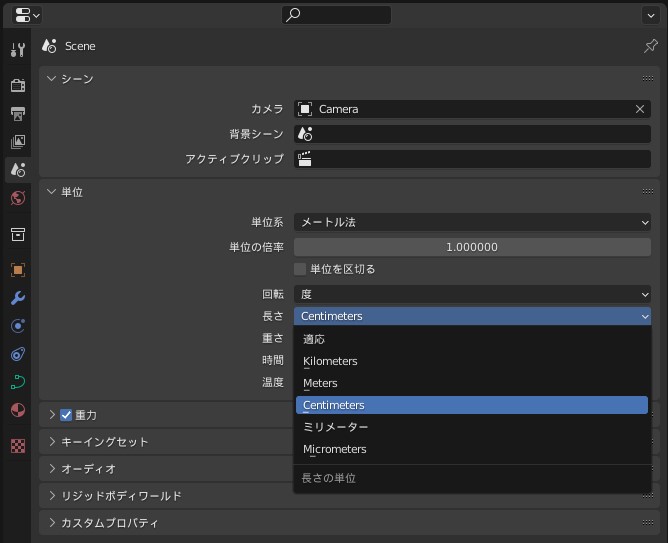
Task: Open the Tool properties tab
Action: [18, 50]
